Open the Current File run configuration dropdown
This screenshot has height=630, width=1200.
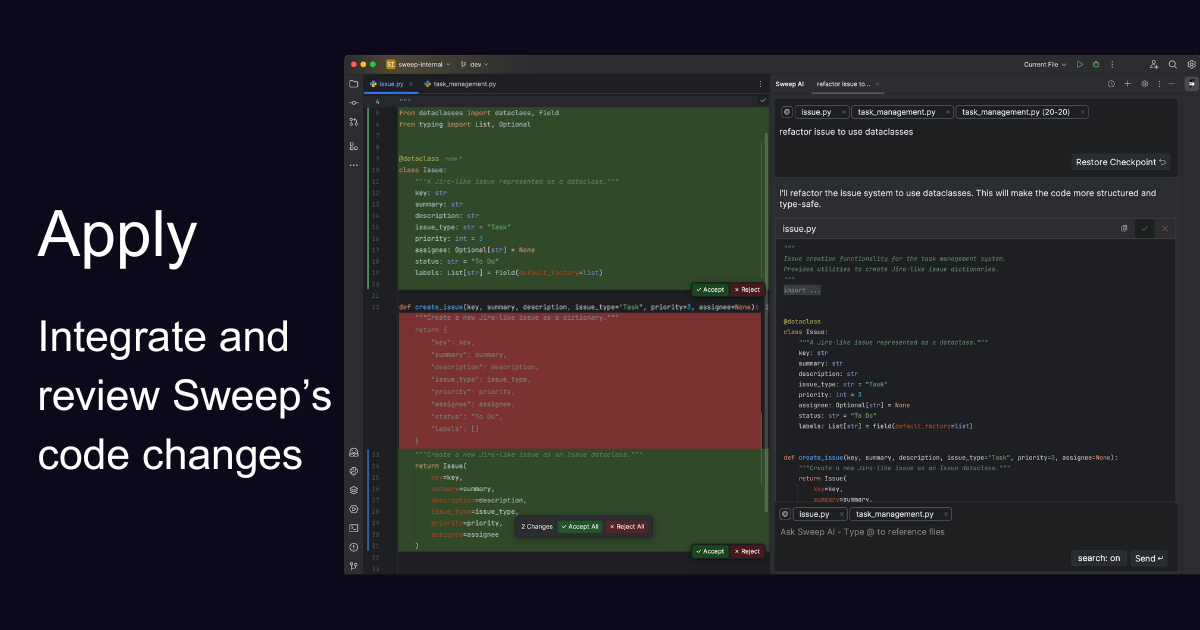click(x=1045, y=64)
